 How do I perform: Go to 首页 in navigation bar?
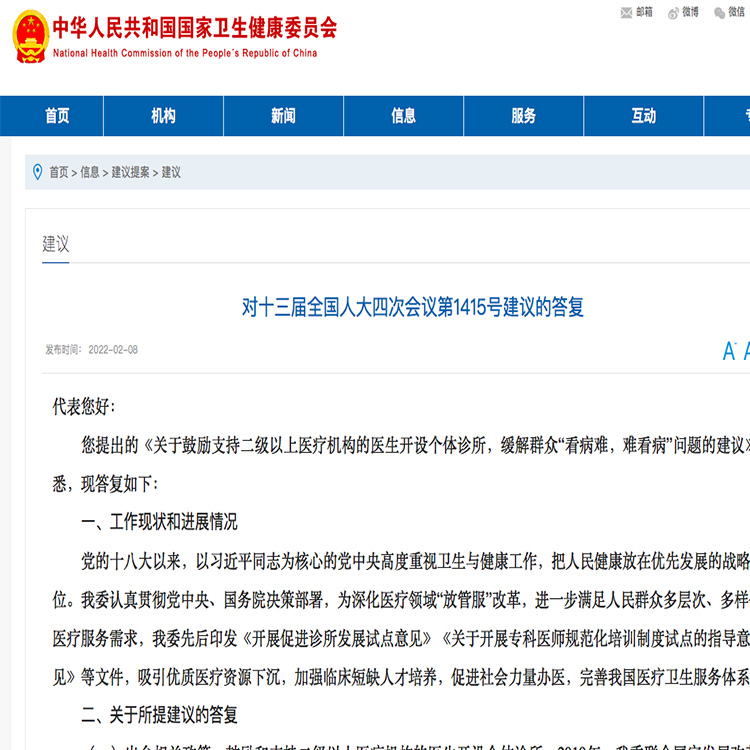point(57,116)
